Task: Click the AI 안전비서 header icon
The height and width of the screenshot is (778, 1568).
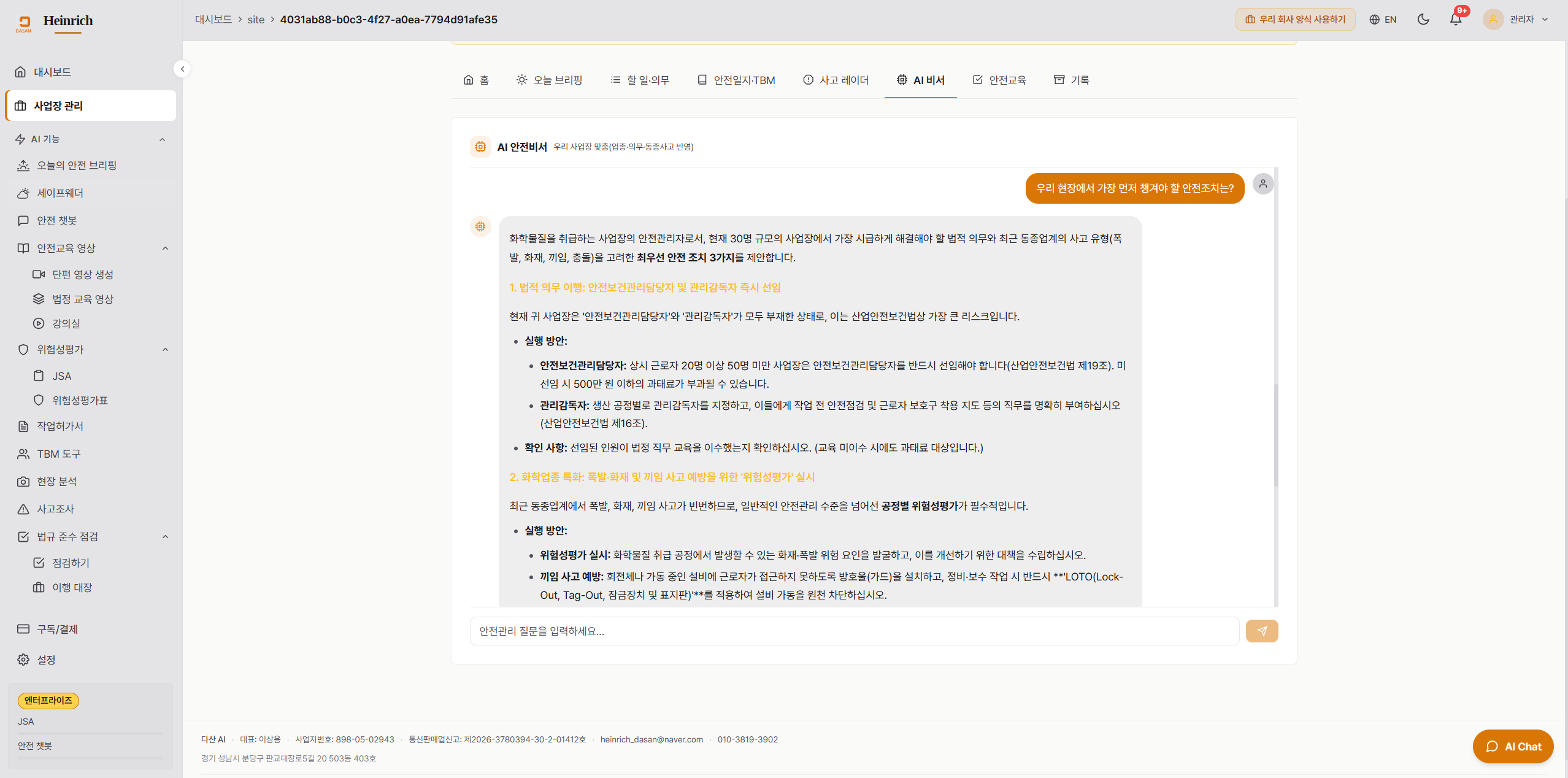Action: pyautogui.click(x=480, y=147)
